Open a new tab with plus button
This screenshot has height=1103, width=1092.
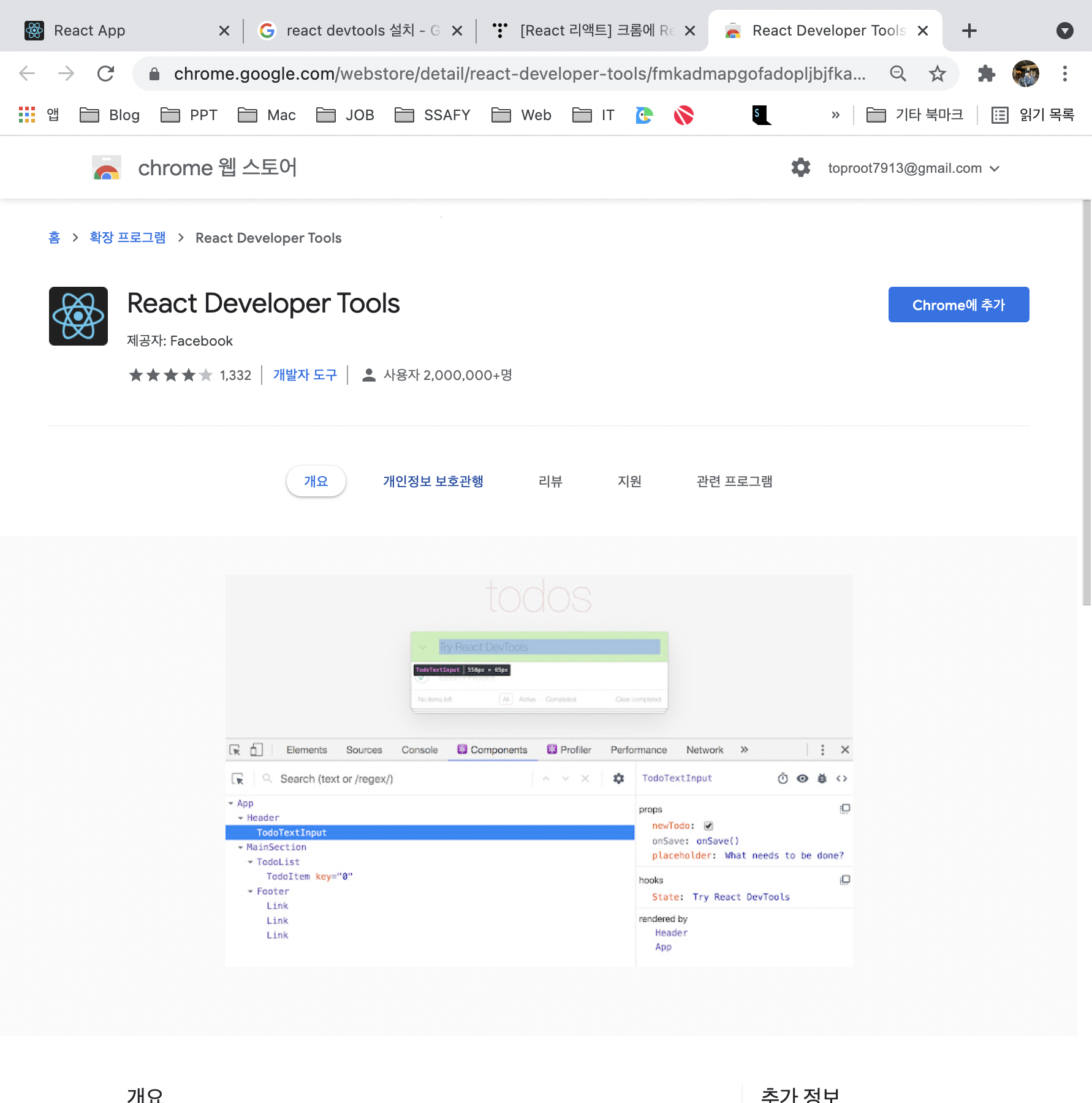pyautogui.click(x=969, y=31)
